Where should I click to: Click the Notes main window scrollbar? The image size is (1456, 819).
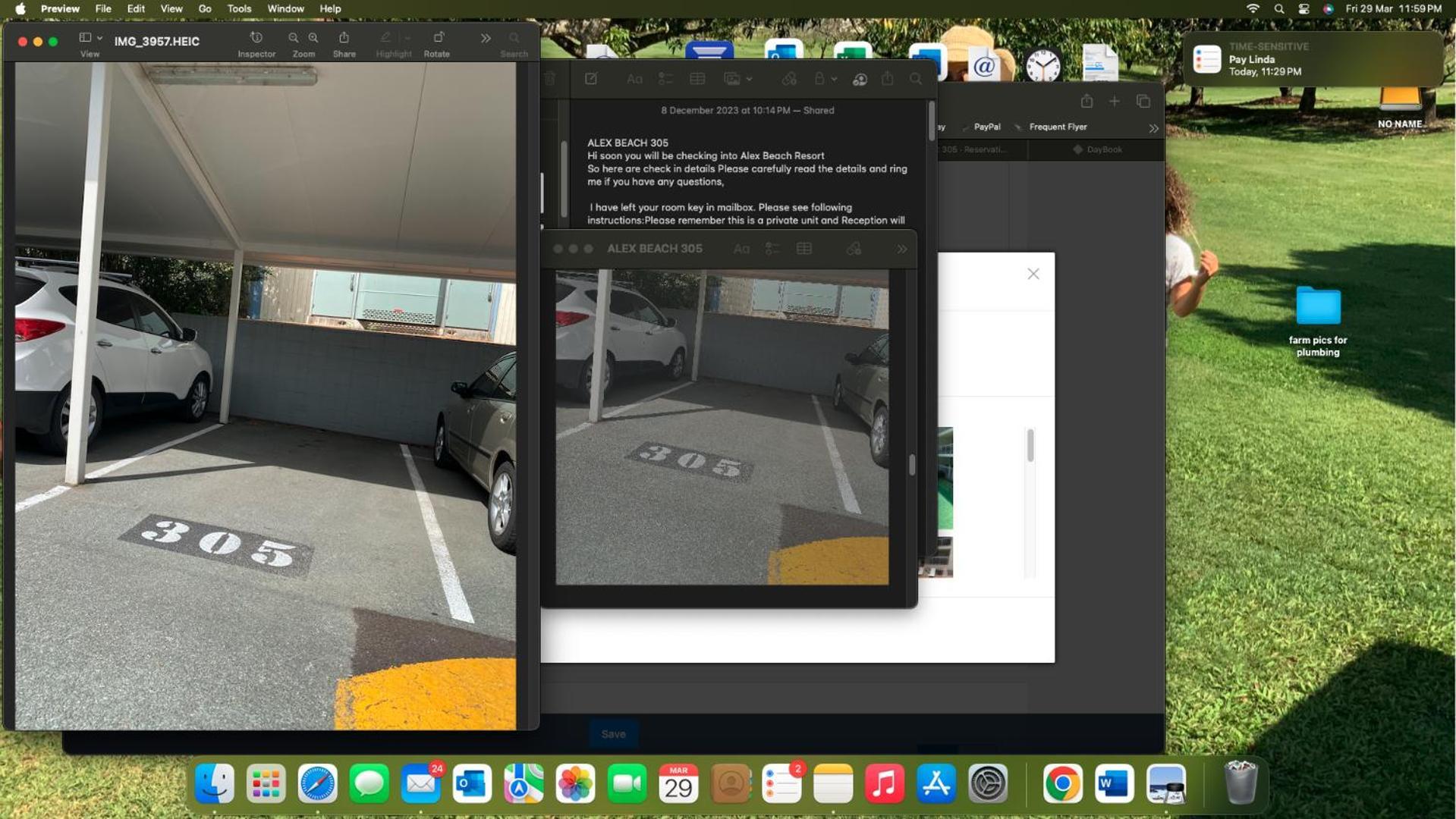coord(931,121)
